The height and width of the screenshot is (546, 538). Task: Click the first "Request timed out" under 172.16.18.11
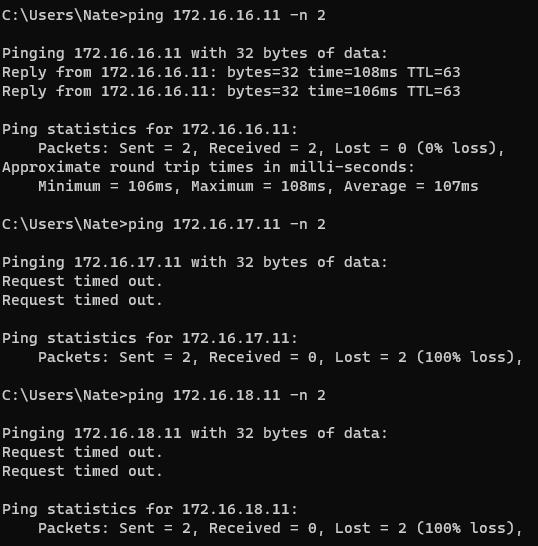tap(83, 452)
